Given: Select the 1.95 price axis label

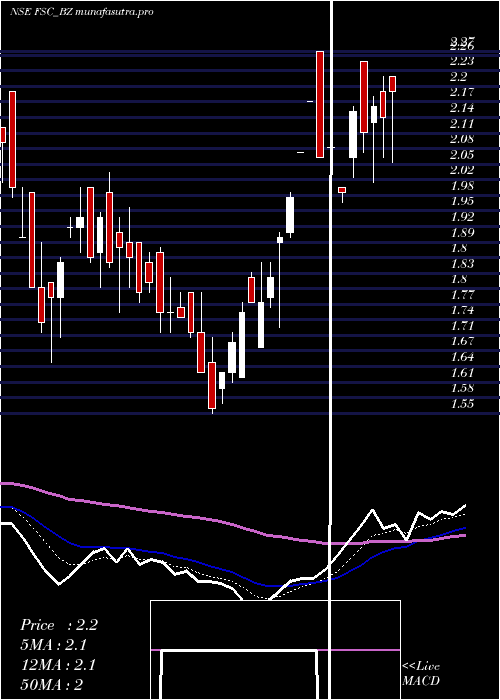Looking at the screenshot, I should pyautogui.click(x=462, y=201).
